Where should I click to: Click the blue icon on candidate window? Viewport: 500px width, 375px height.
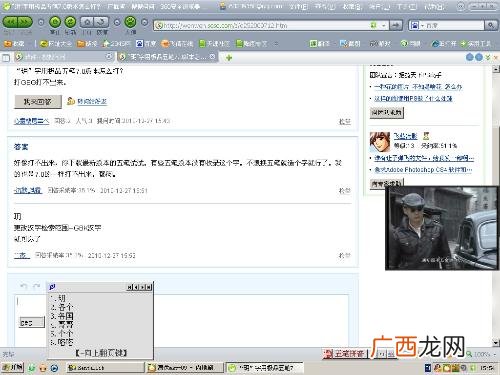pyautogui.click(x=52, y=286)
